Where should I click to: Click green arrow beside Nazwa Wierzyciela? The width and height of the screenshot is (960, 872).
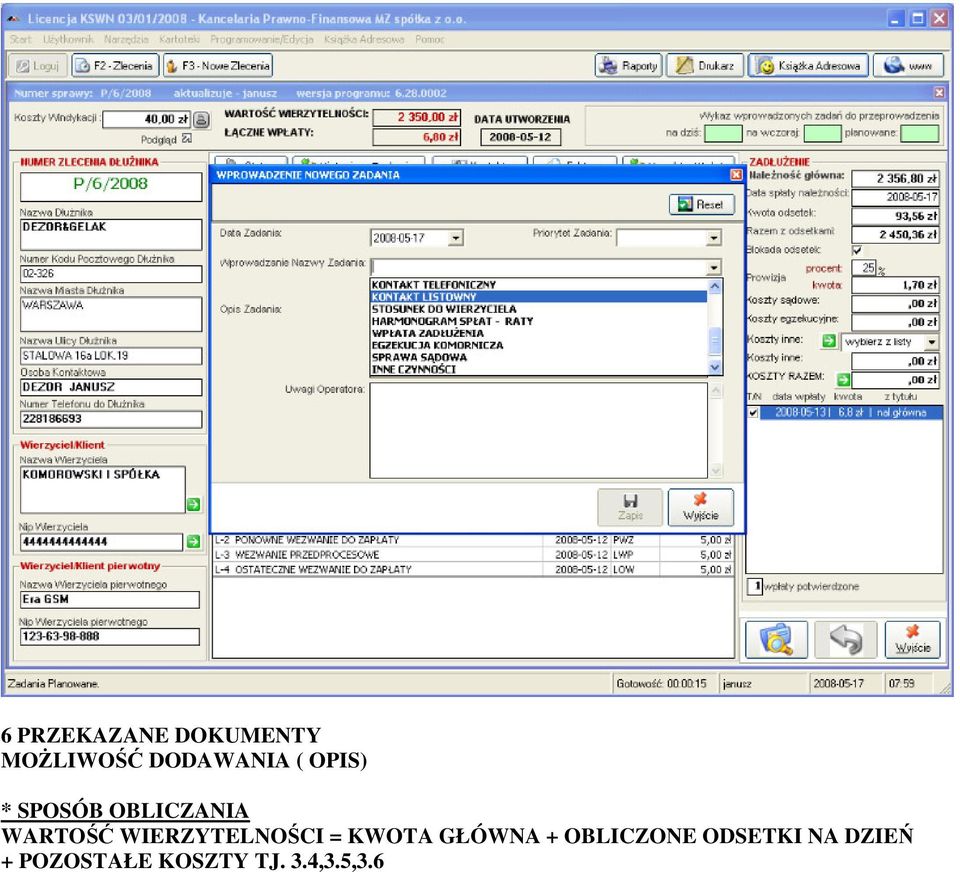(193, 505)
